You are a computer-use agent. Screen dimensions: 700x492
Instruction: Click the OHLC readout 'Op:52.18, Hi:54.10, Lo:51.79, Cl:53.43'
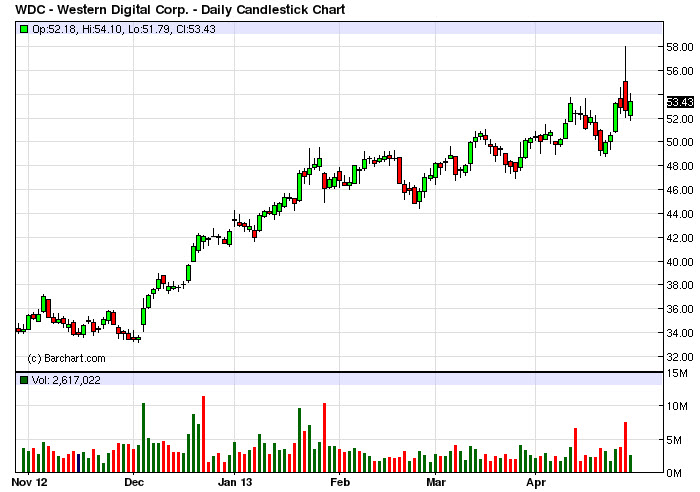tap(124, 29)
